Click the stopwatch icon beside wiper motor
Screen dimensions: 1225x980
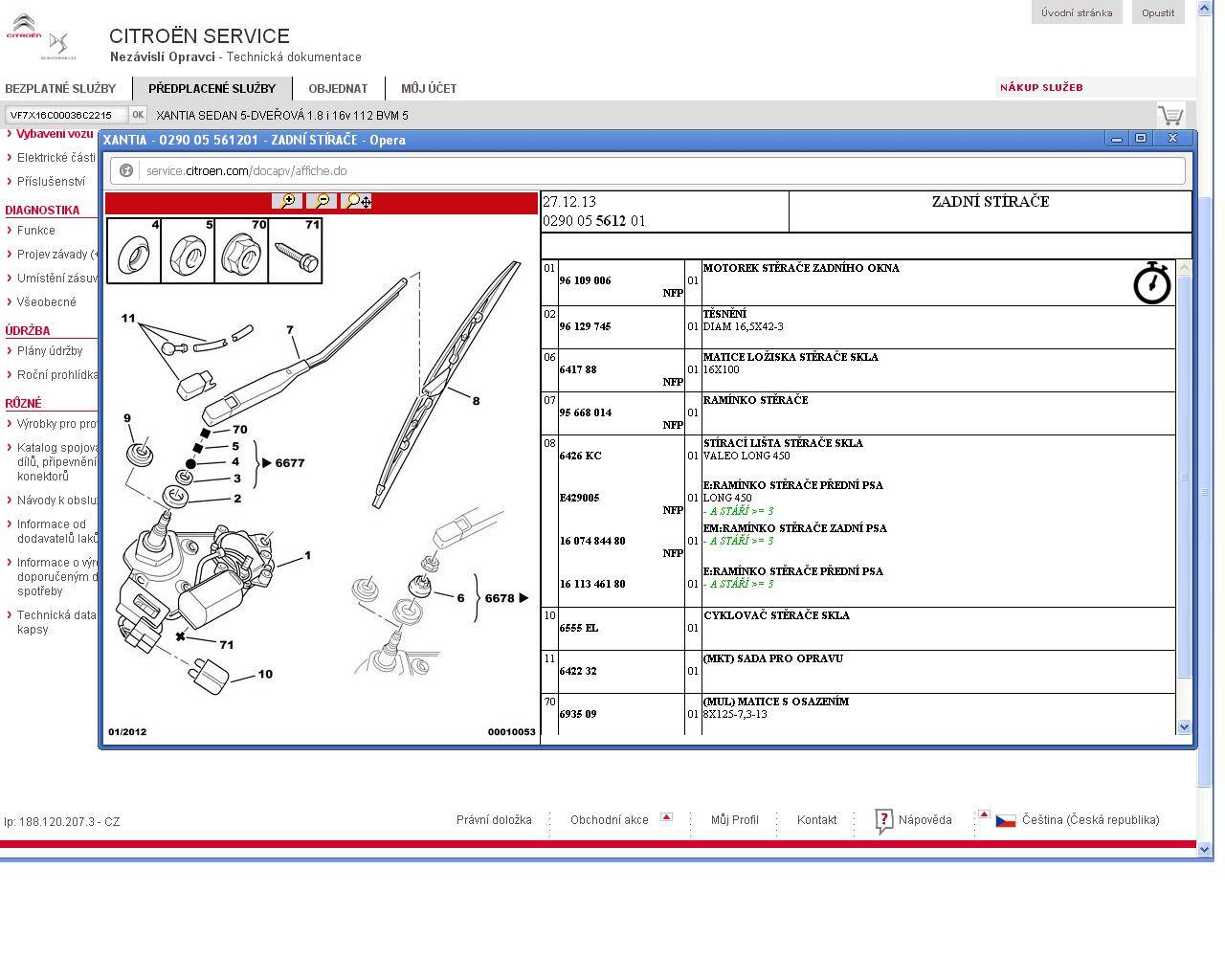[x=1152, y=282]
